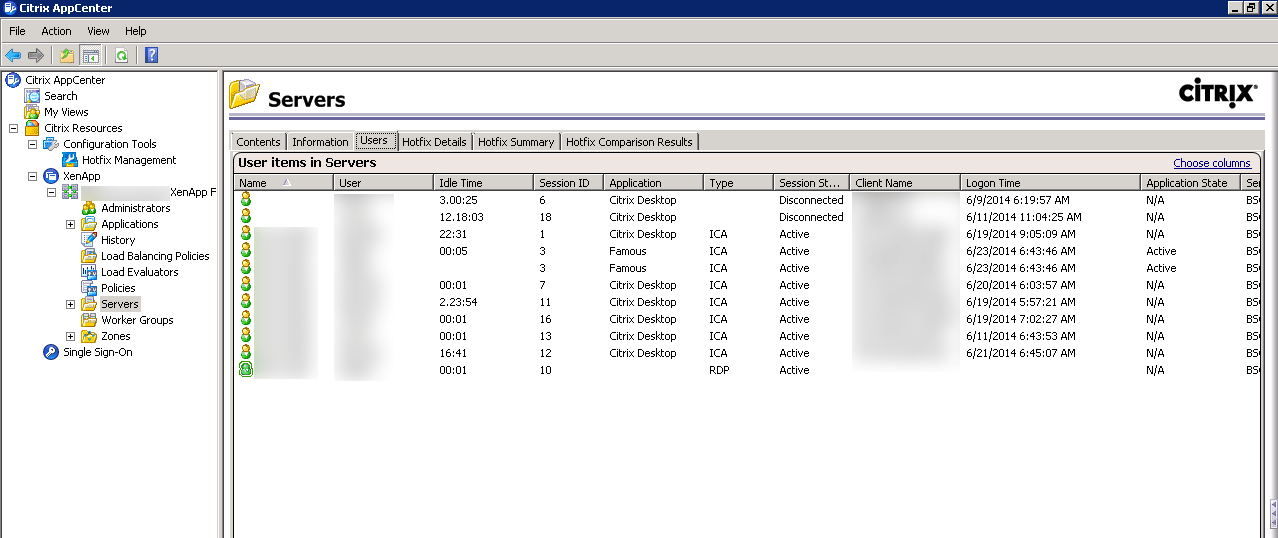Click the Forward arrow in the toolbar
This screenshot has width=1278, height=538.
[36, 55]
